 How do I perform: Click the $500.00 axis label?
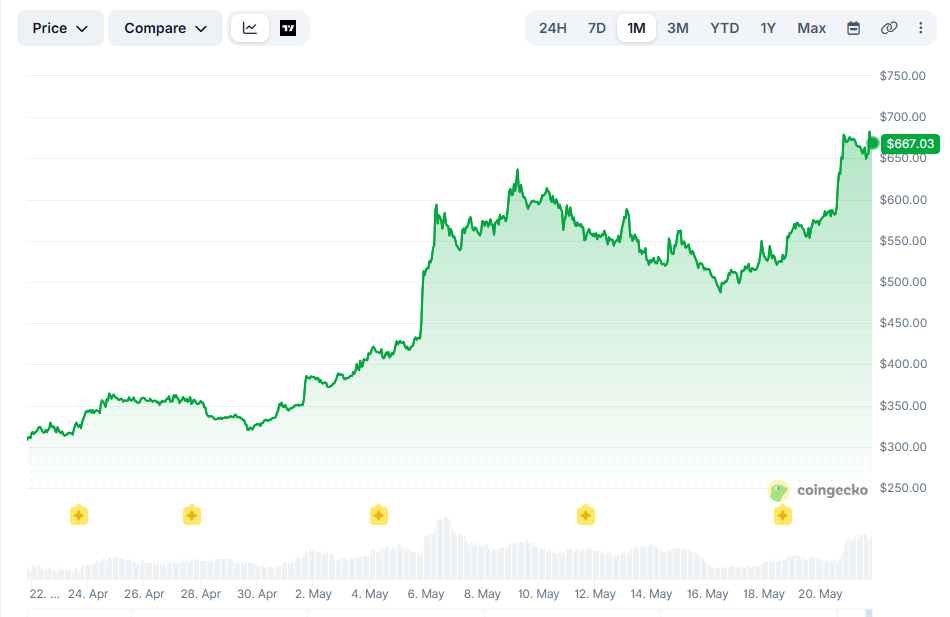click(x=903, y=282)
